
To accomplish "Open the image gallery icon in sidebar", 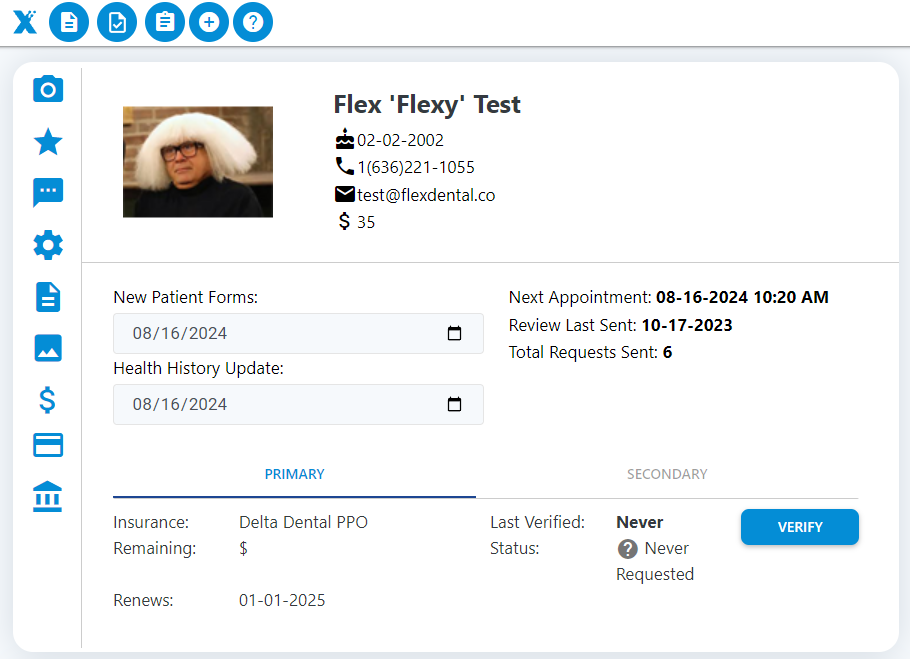I will pyautogui.click(x=48, y=348).
